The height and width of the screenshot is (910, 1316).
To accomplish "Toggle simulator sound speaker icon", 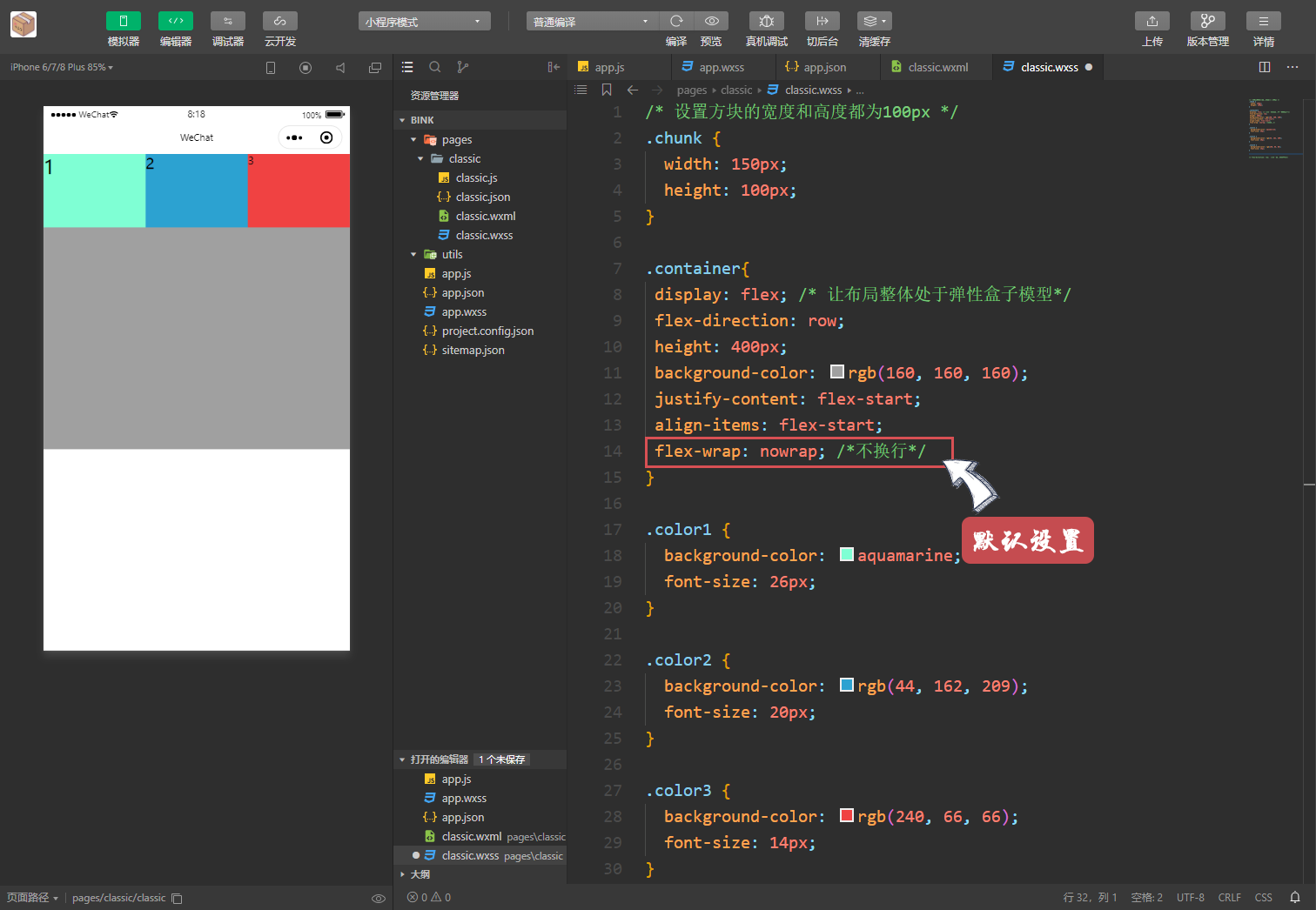I will 340,67.
